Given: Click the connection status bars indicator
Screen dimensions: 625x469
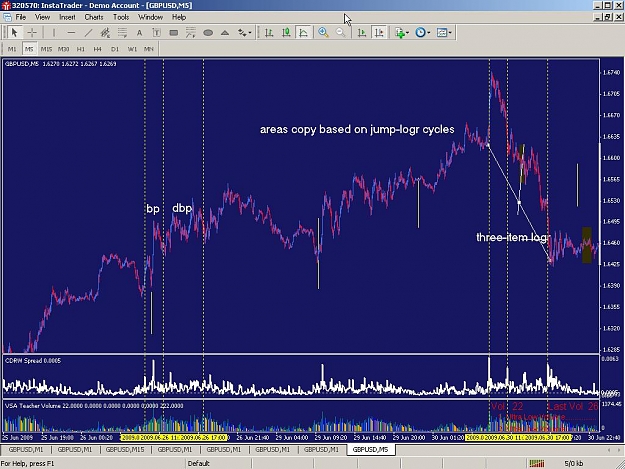Looking at the screenshot, I should 537,463.
